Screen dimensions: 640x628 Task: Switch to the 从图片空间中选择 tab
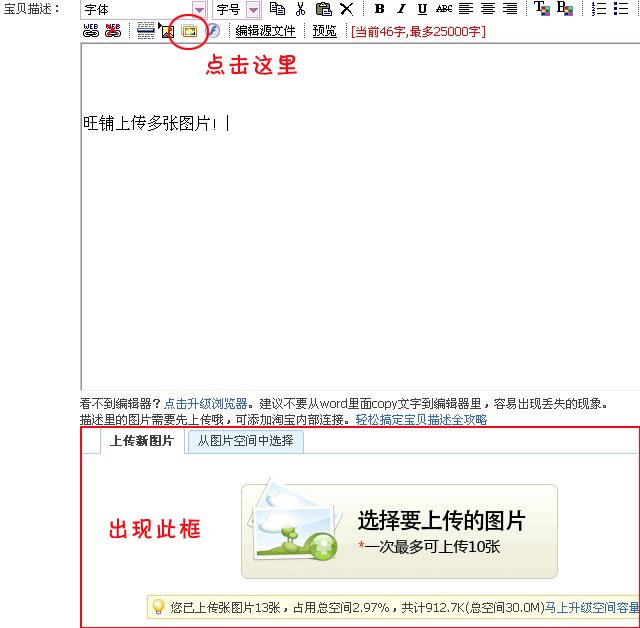click(245, 441)
